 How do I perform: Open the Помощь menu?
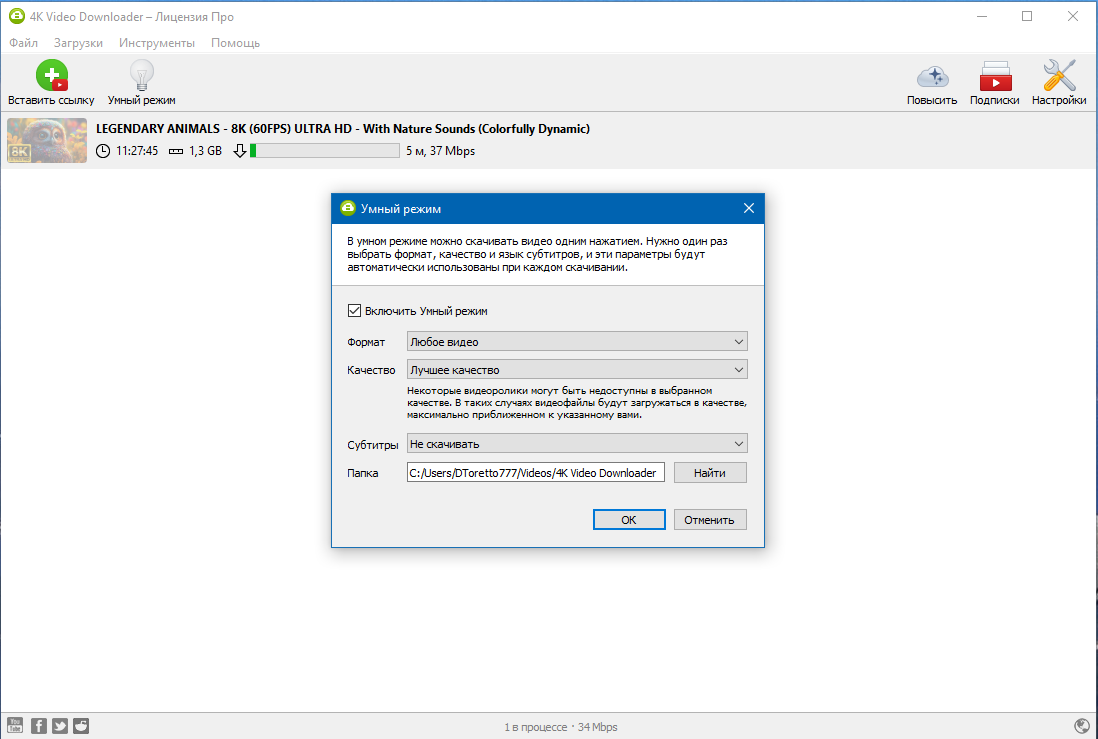[x=235, y=43]
